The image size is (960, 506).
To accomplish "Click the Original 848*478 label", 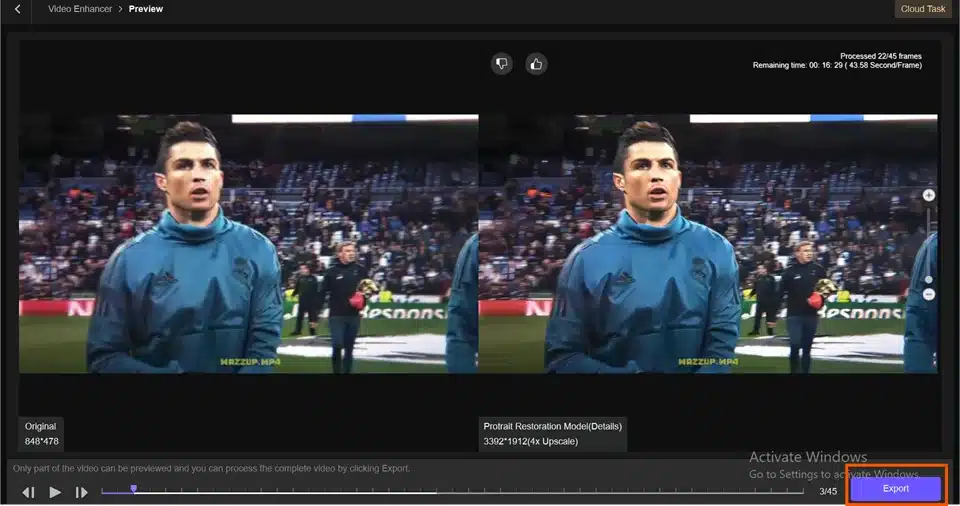I will (41, 434).
